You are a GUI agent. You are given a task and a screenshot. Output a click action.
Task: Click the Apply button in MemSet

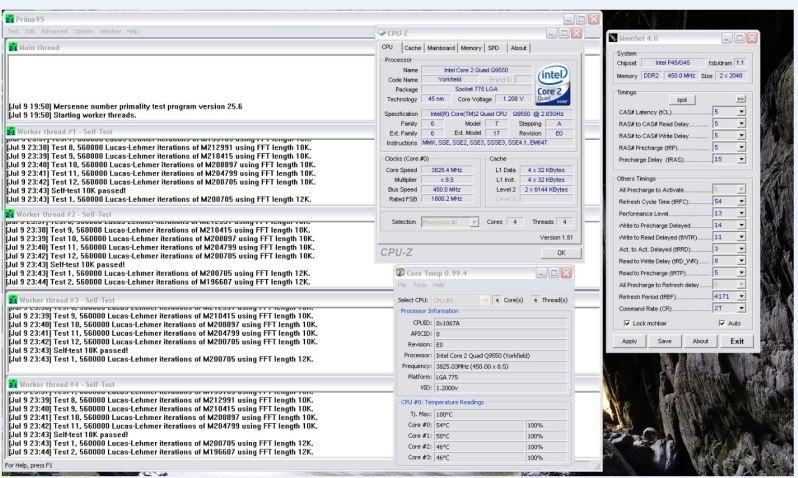pyautogui.click(x=629, y=341)
